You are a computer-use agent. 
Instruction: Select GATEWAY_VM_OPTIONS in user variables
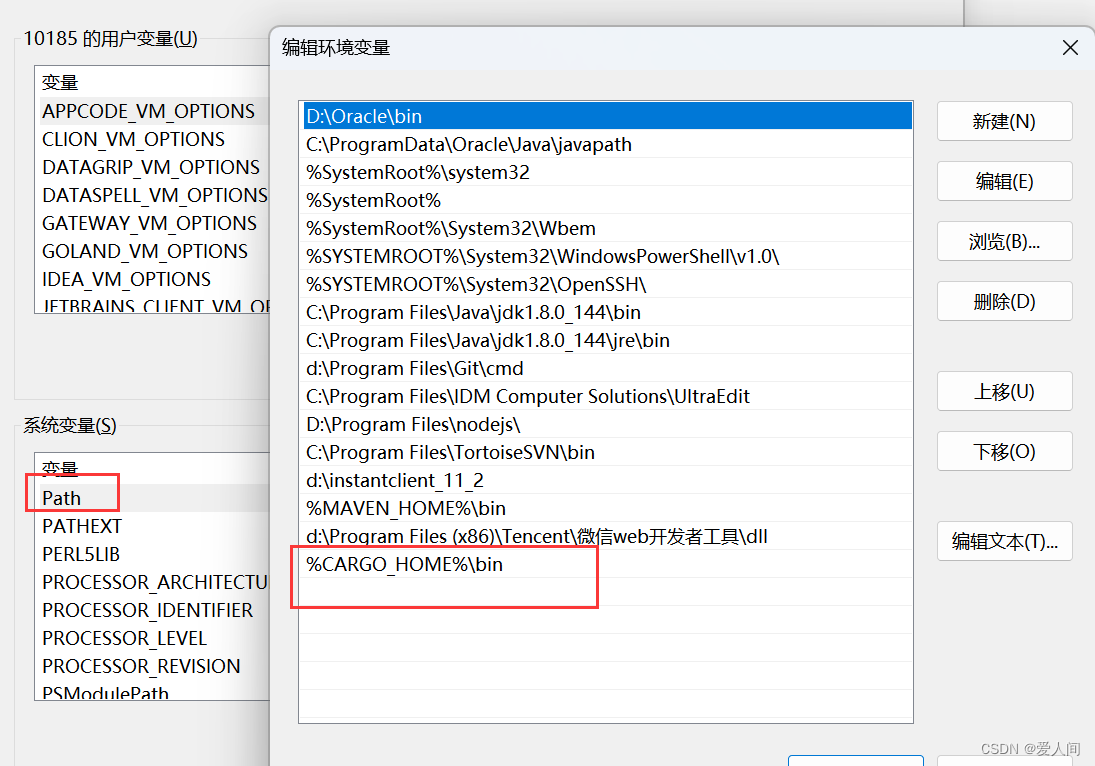click(x=154, y=223)
